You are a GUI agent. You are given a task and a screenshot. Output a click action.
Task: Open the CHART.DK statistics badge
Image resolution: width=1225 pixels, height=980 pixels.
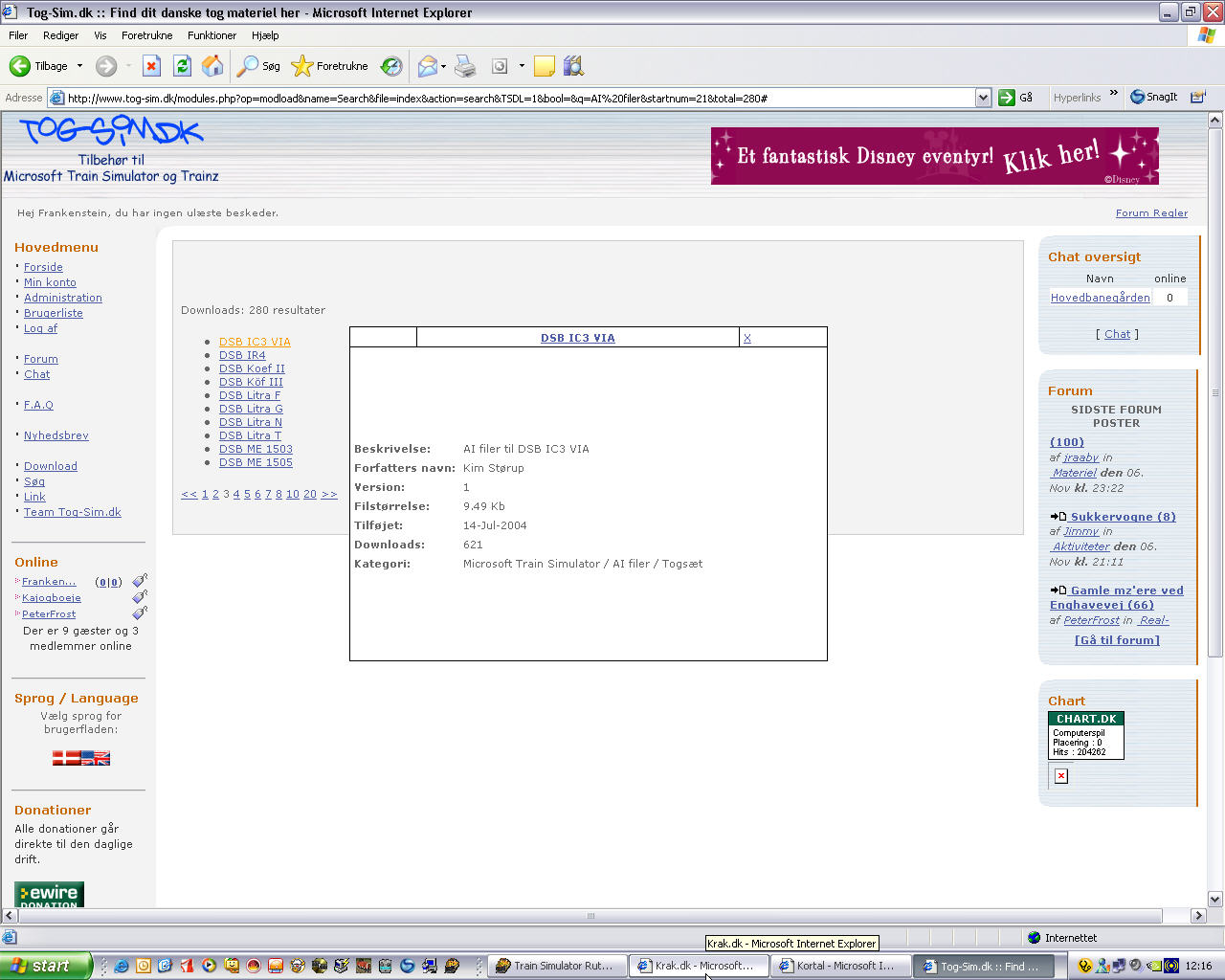click(x=1086, y=735)
